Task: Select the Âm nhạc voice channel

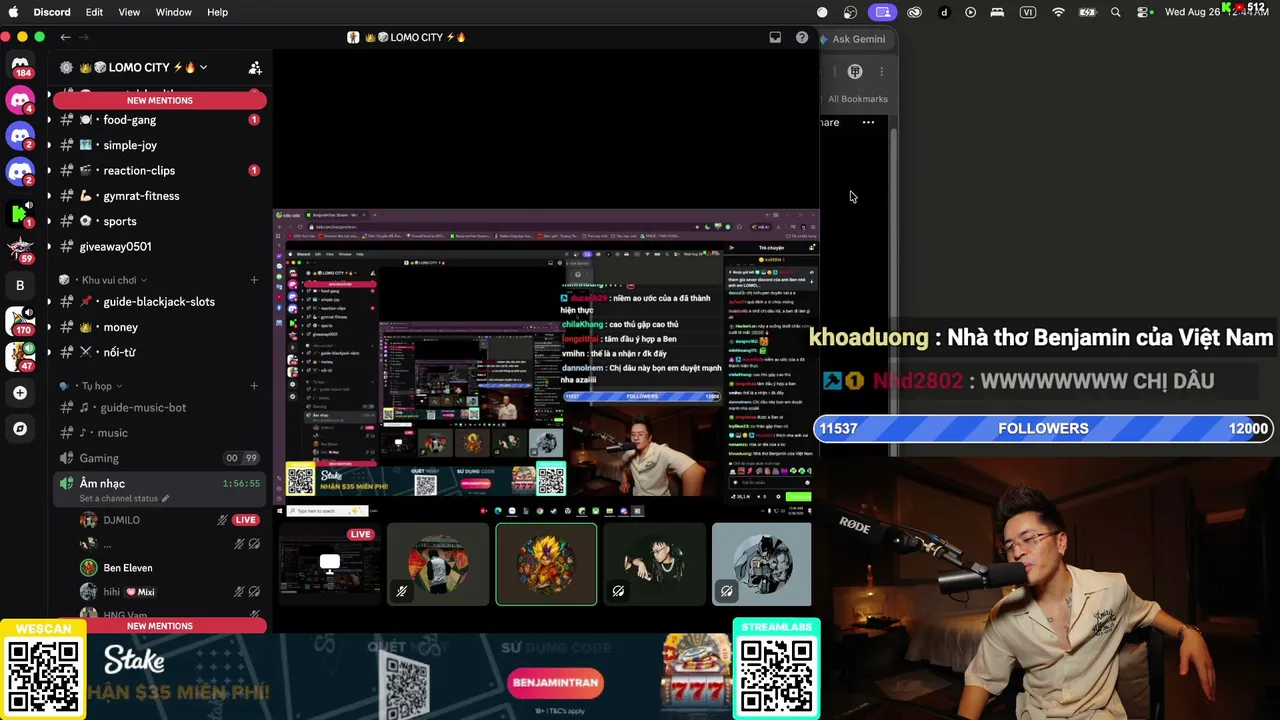Action: pos(160,489)
